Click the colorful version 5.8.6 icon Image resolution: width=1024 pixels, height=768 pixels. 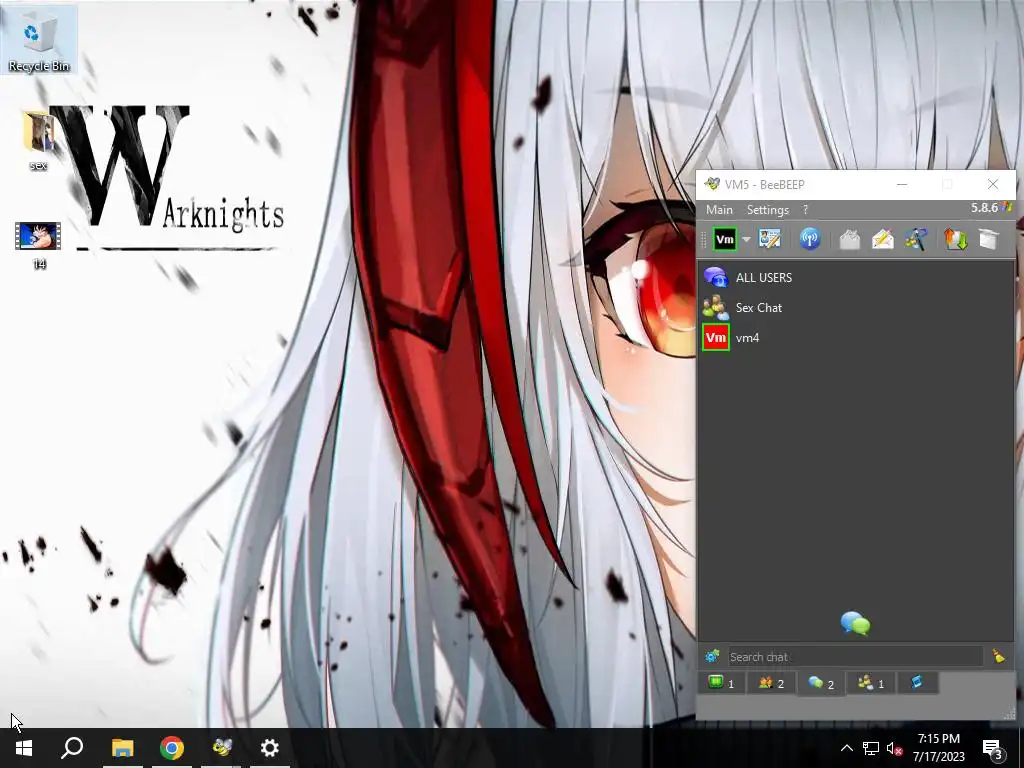click(x=1006, y=207)
